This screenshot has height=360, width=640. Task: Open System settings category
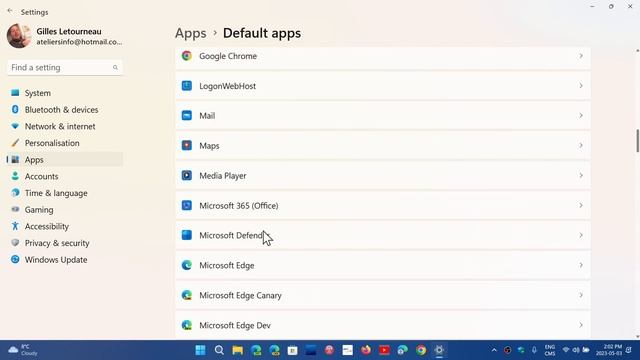[65, 93]
